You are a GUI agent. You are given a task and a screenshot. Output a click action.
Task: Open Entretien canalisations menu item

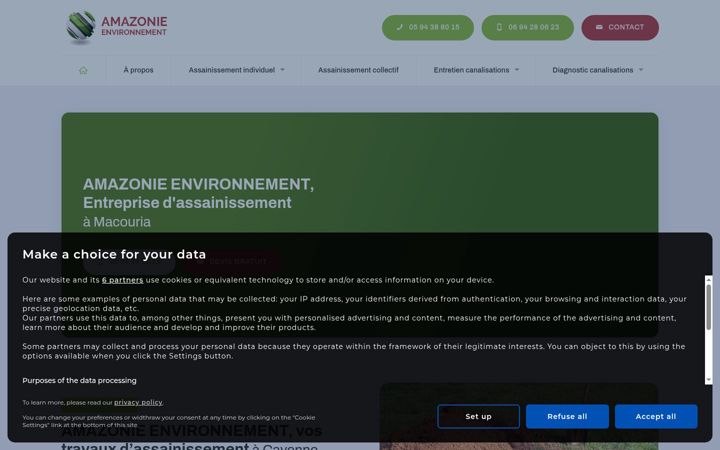[x=471, y=70]
